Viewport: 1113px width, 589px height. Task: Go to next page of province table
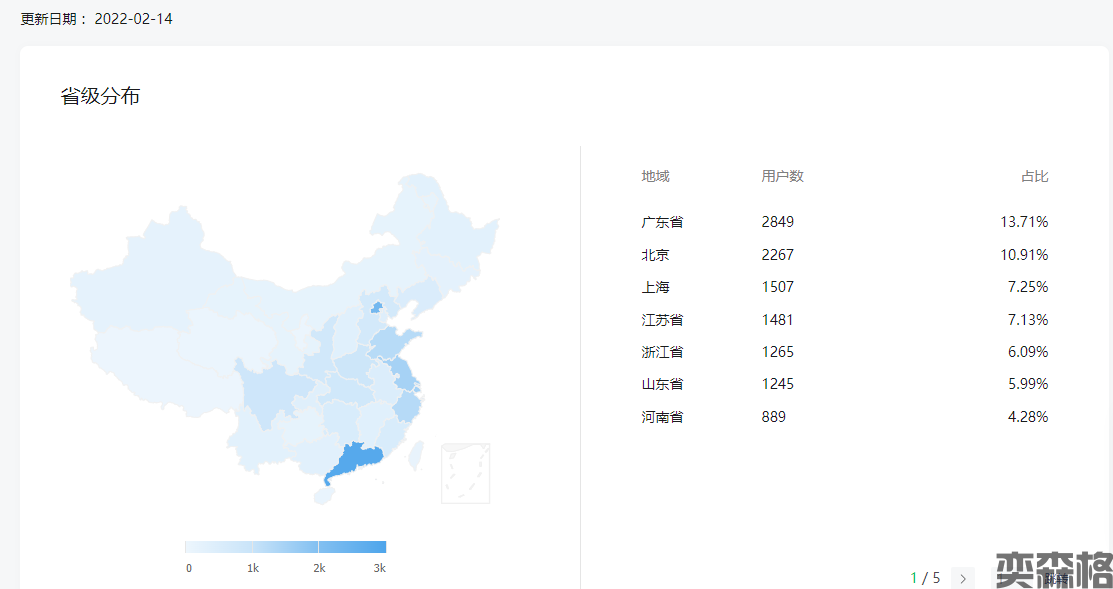pos(962,578)
